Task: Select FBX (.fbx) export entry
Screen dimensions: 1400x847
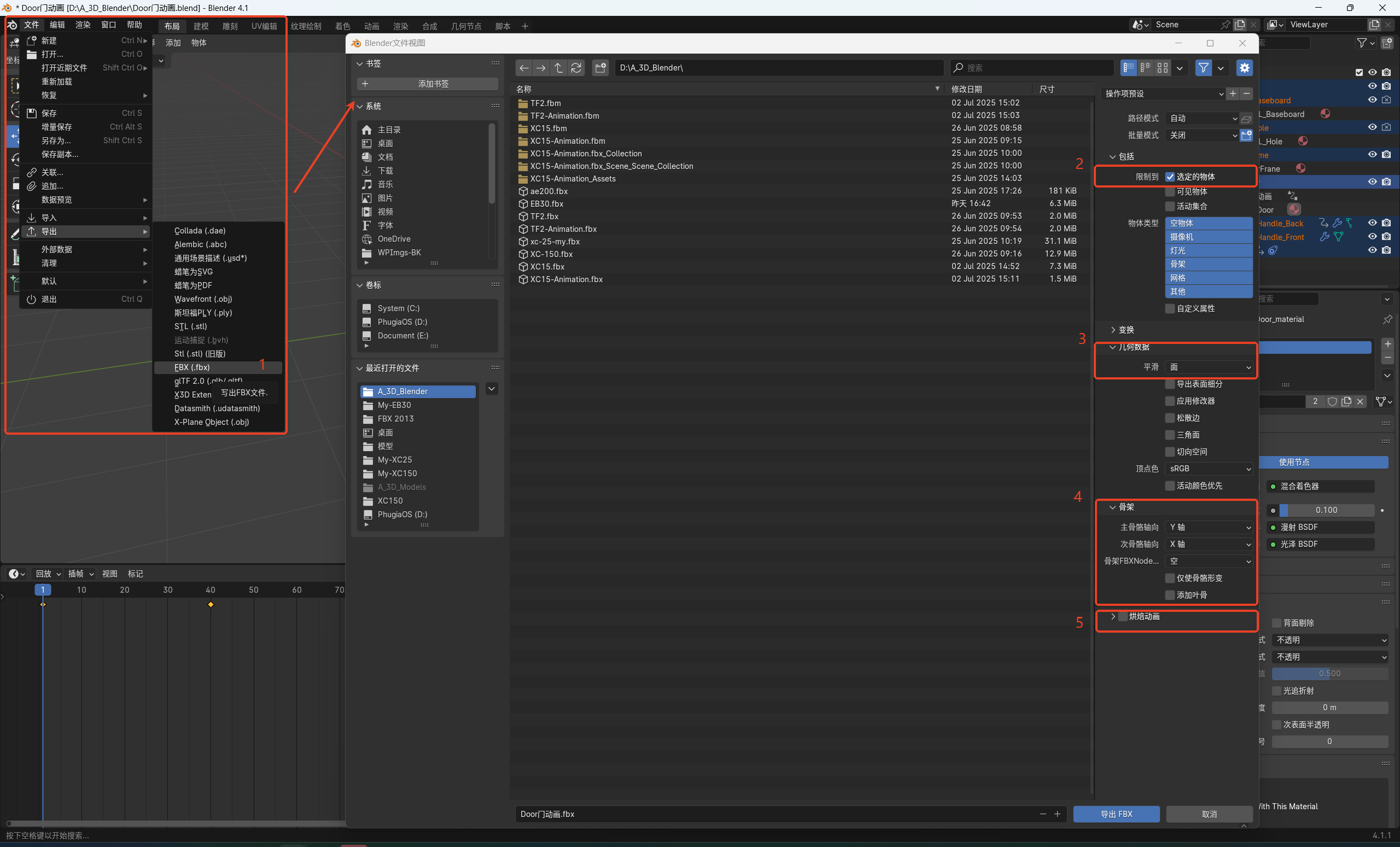Action: [x=218, y=367]
